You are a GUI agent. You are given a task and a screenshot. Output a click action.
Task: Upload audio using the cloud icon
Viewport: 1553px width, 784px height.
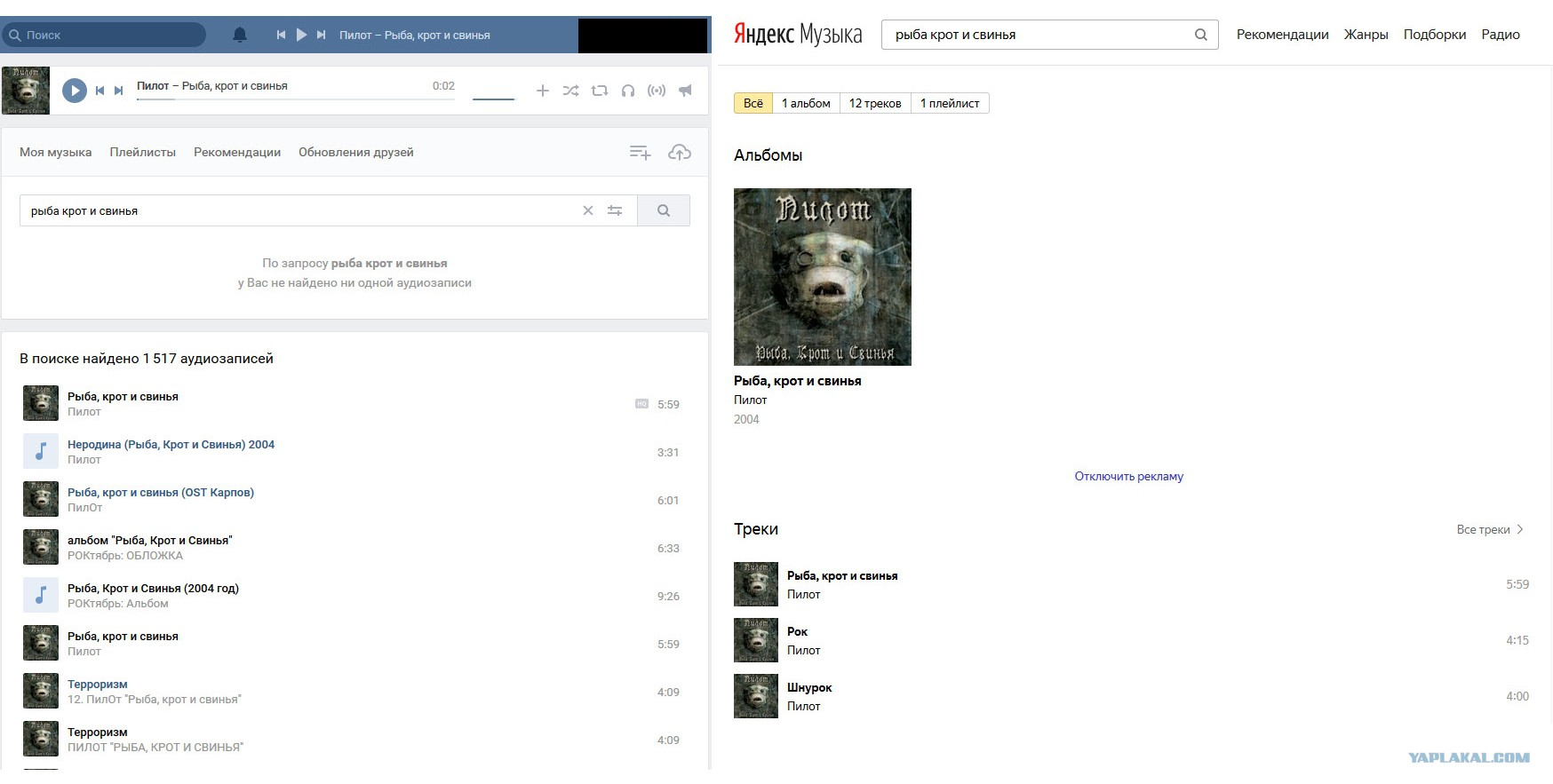coord(680,153)
